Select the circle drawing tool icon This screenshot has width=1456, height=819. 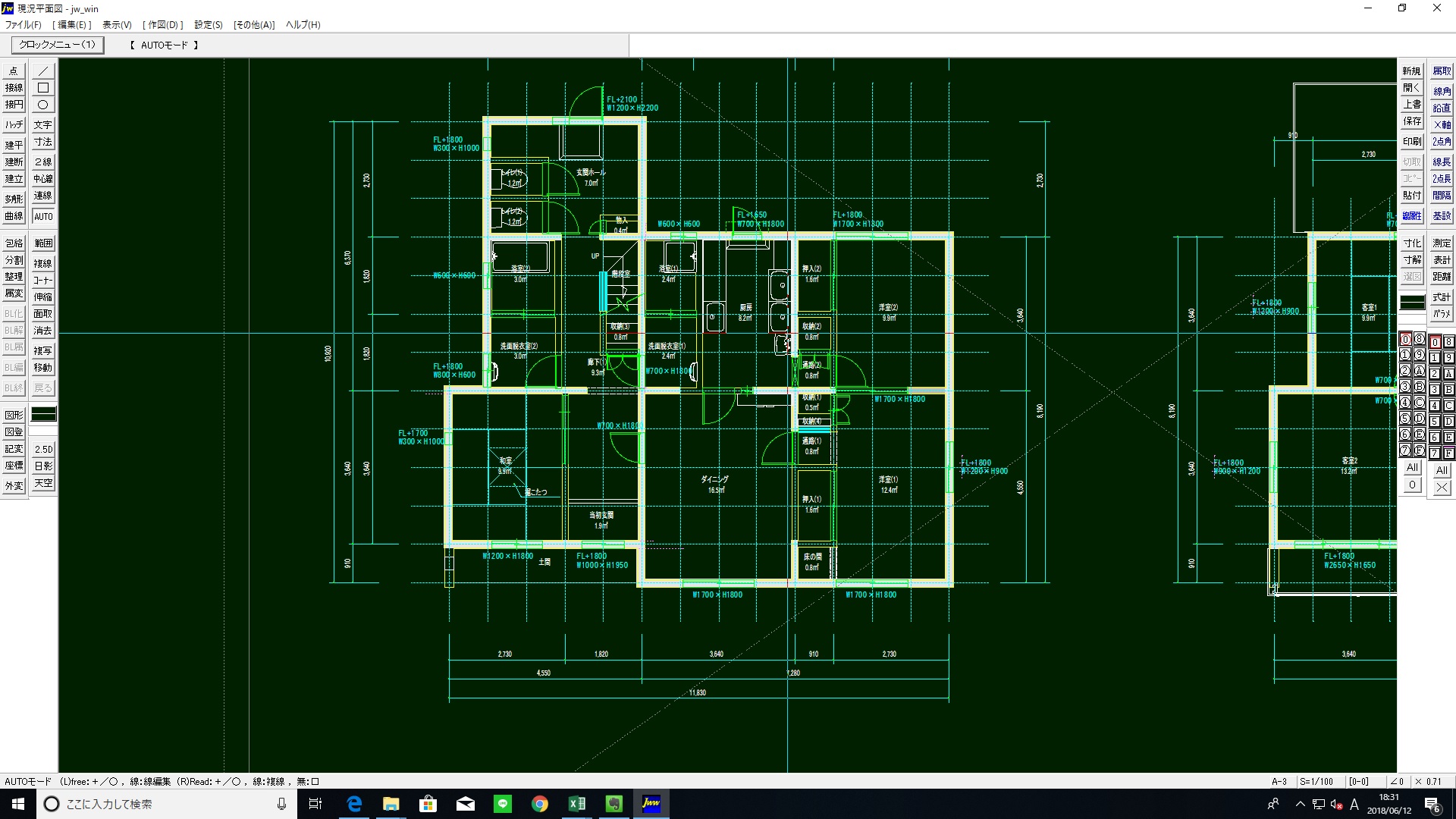[43, 105]
